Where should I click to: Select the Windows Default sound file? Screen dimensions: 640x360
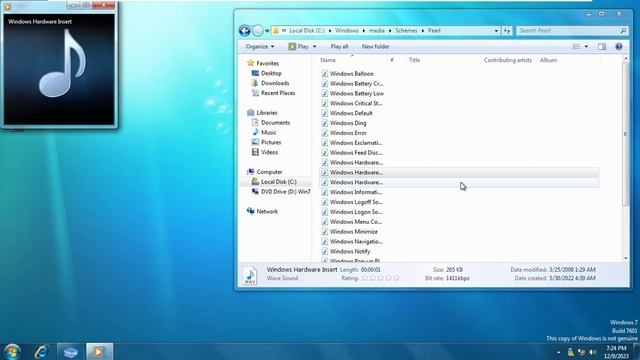[351, 113]
